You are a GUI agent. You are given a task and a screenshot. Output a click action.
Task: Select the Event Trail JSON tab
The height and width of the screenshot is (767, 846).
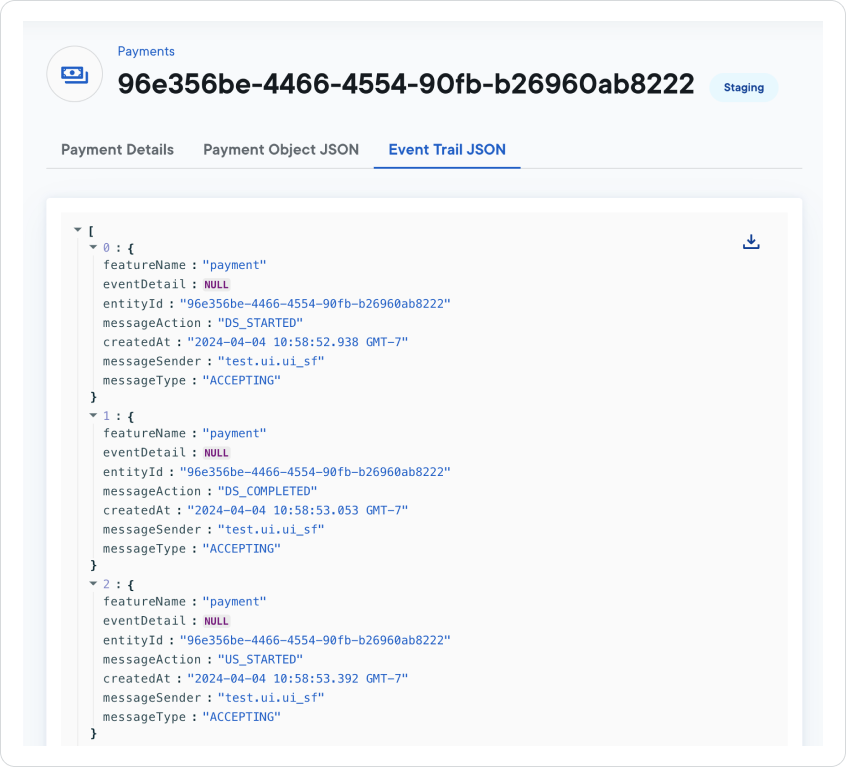click(x=446, y=149)
